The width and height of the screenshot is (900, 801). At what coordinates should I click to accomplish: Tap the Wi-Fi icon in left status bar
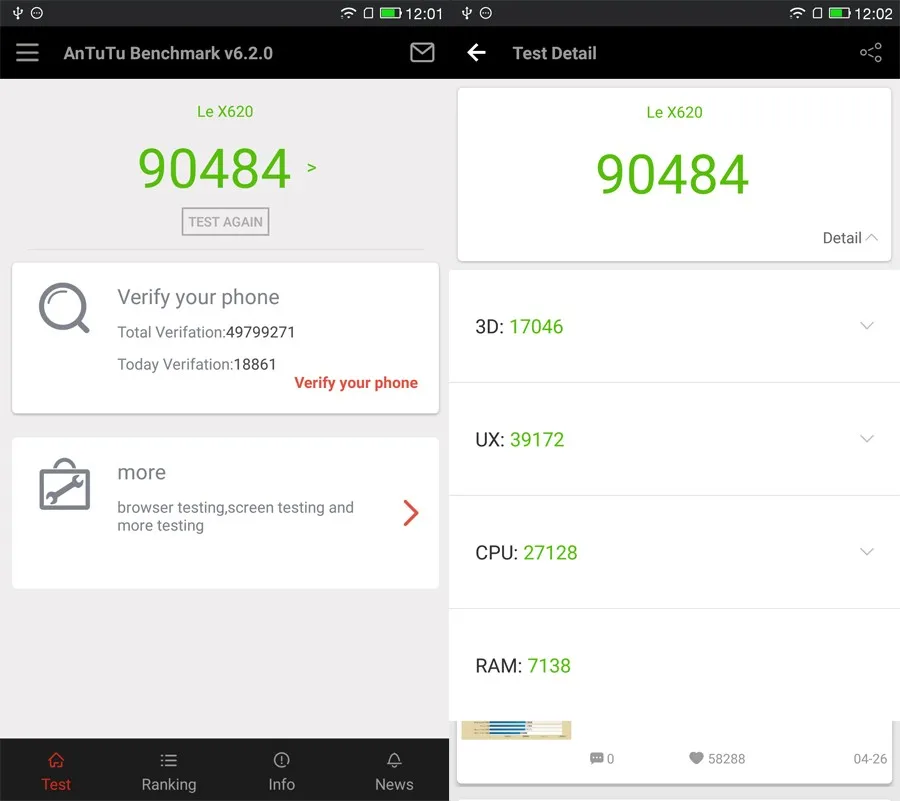pos(348,13)
